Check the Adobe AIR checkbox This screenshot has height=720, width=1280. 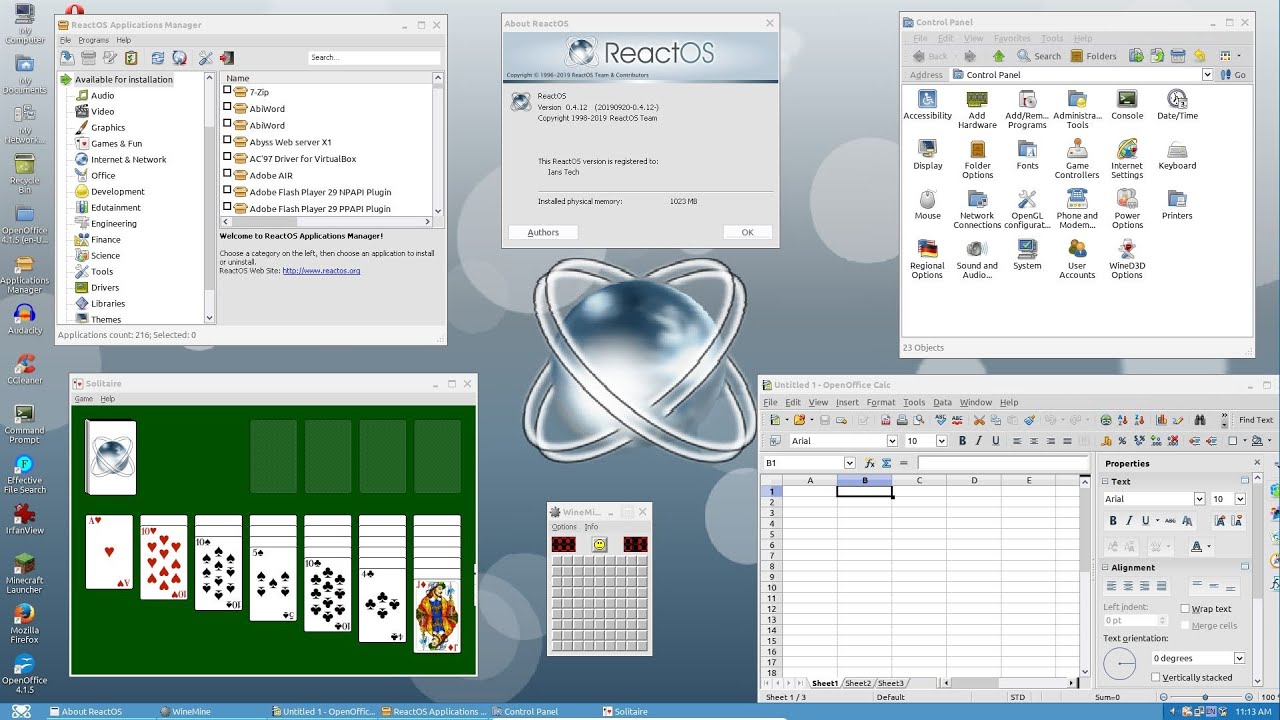pyautogui.click(x=228, y=175)
